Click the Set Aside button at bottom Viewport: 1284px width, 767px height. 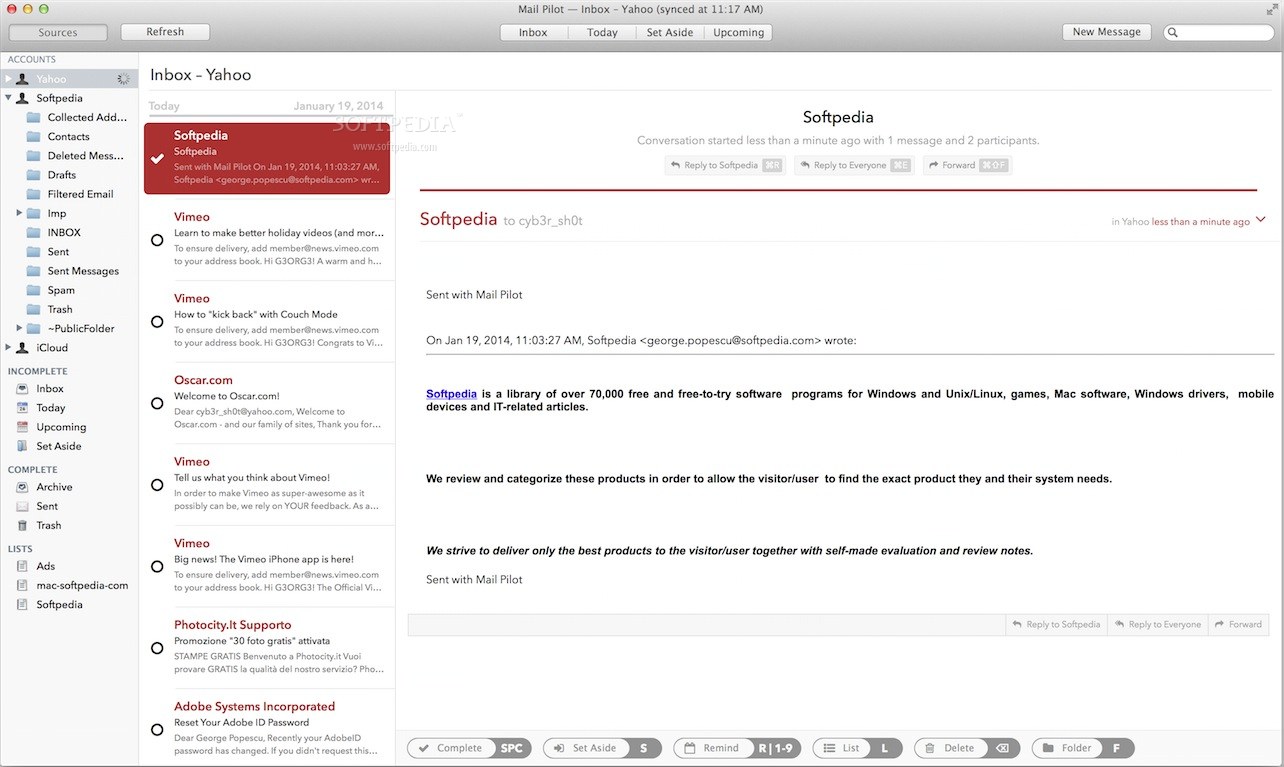(602, 748)
